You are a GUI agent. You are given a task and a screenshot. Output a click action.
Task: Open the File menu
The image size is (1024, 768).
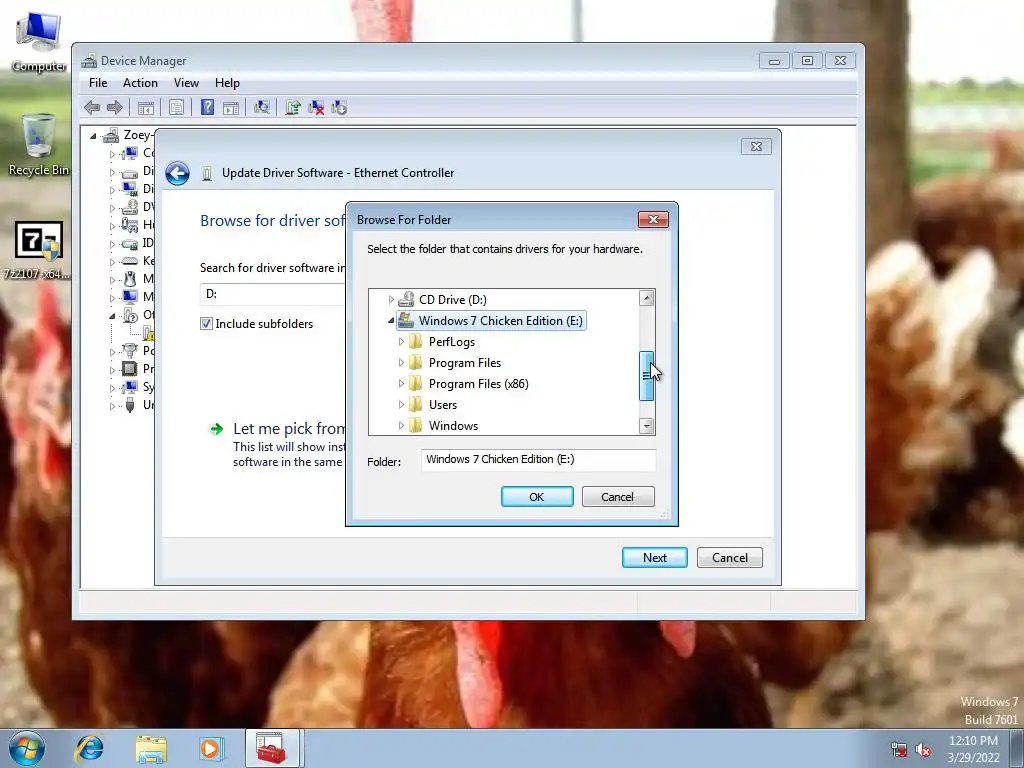(98, 83)
